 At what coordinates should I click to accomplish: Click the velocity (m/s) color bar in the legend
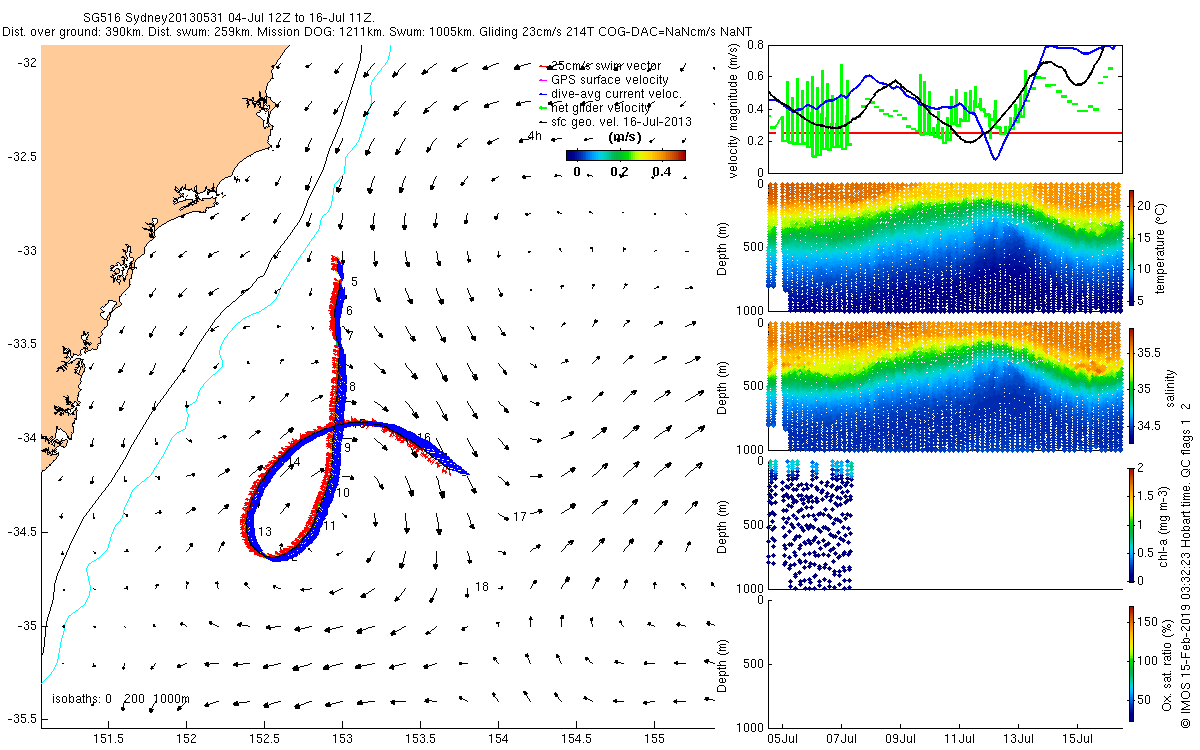pos(625,155)
